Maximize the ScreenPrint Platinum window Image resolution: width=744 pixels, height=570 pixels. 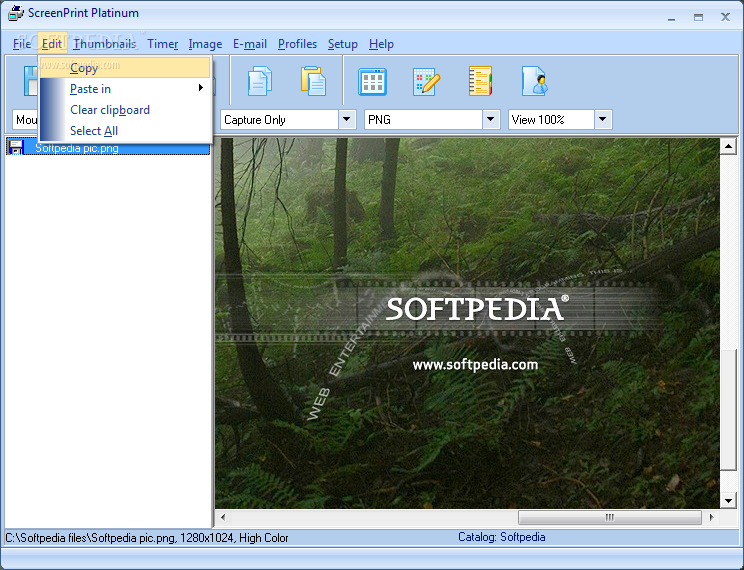[698, 18]
